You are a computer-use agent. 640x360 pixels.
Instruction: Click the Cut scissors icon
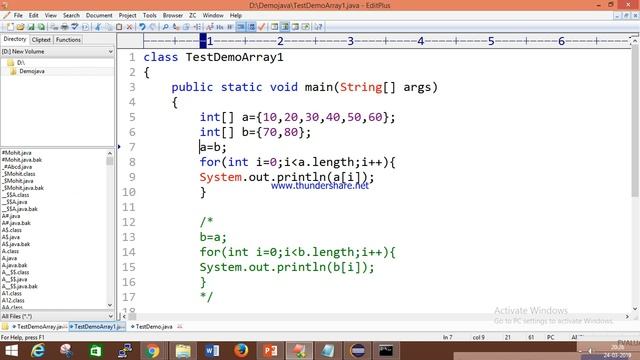click(x=98, y=27)
